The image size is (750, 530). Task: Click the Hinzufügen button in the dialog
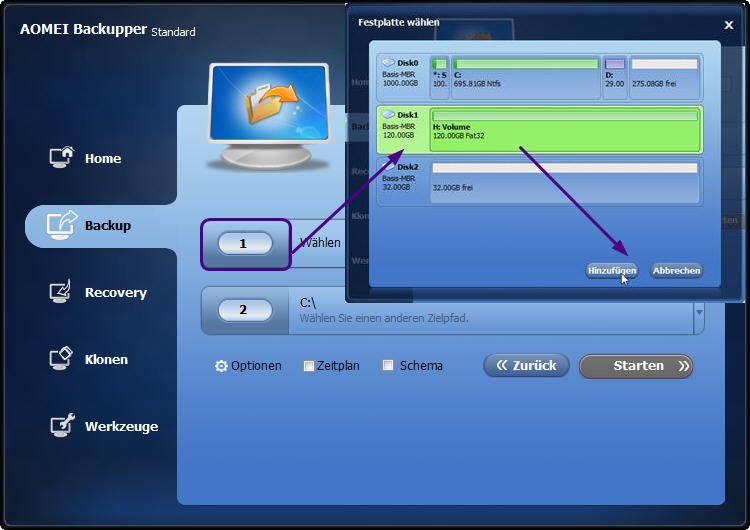(x=612, y=271)
